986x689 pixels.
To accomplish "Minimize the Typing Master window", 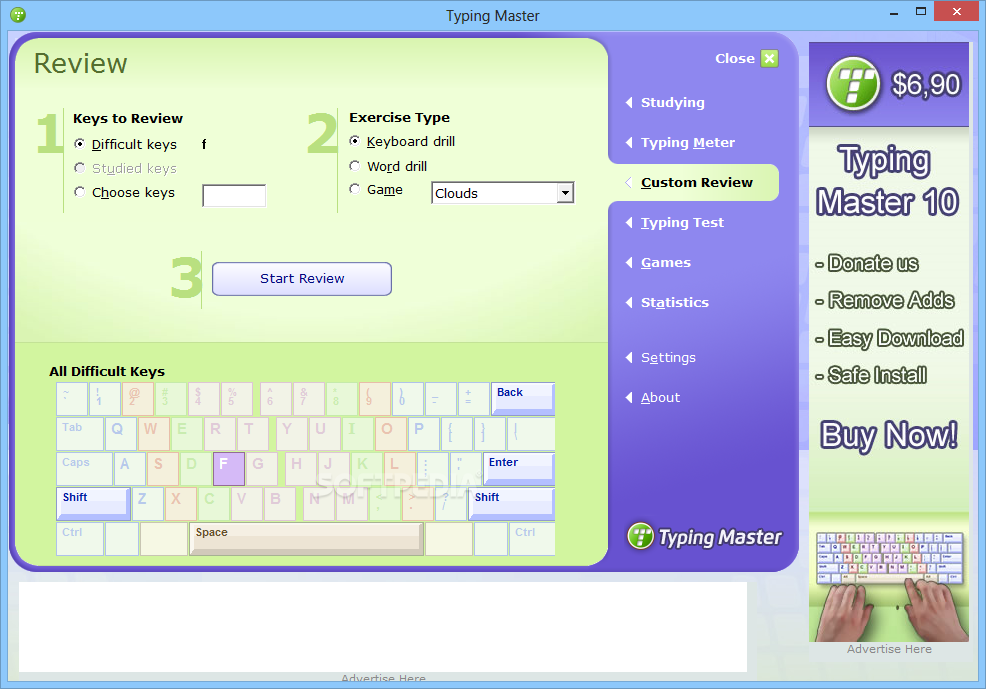I will click(894, 12).
